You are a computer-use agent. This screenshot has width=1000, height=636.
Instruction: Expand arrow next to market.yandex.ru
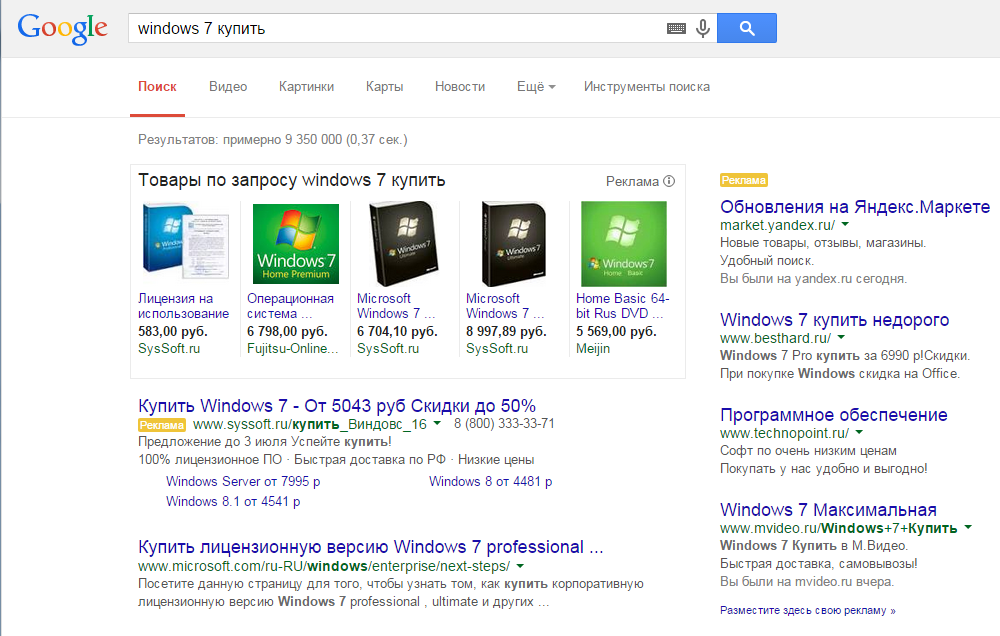[x=846, y=225]
